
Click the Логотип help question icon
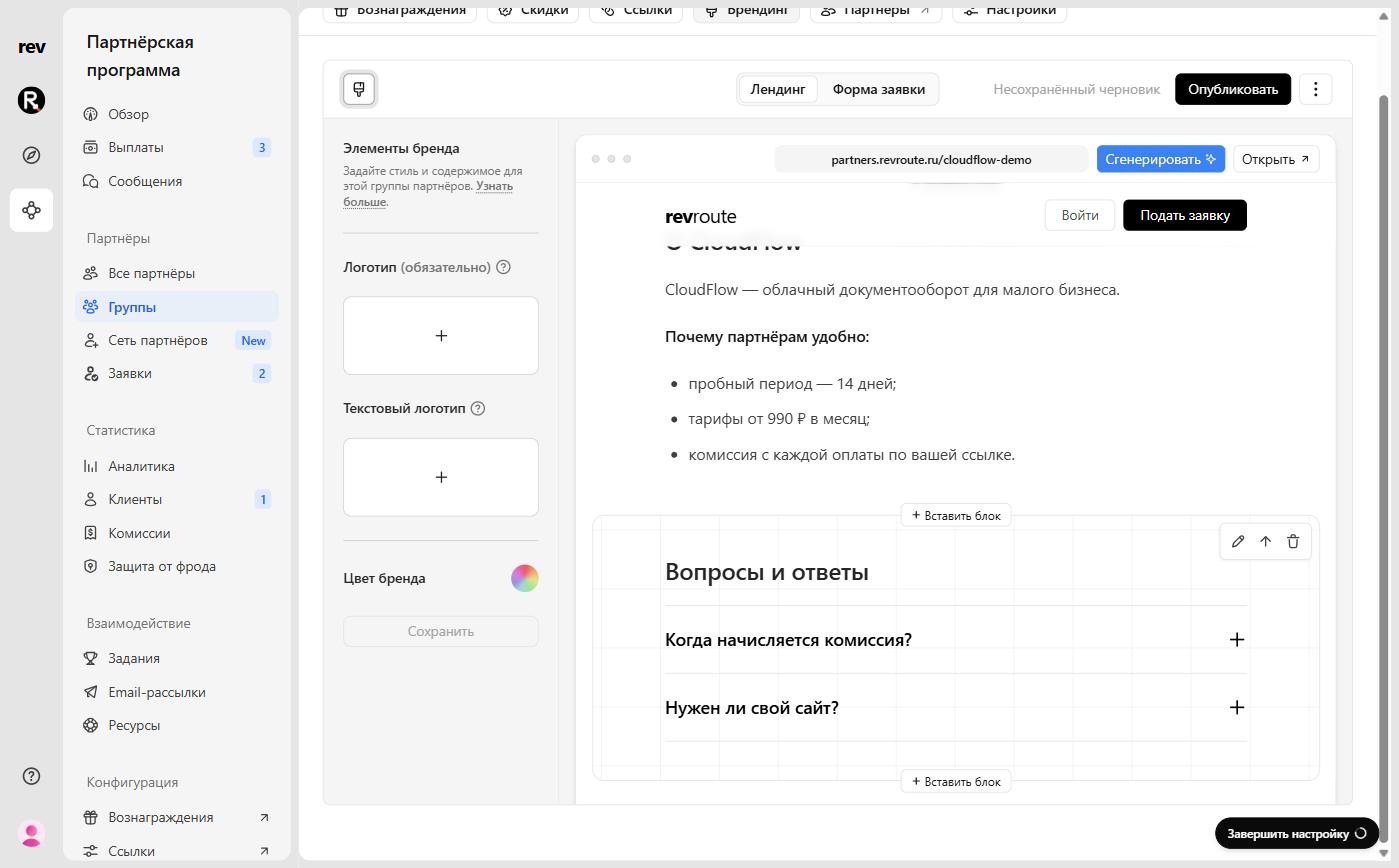[503, 267]
